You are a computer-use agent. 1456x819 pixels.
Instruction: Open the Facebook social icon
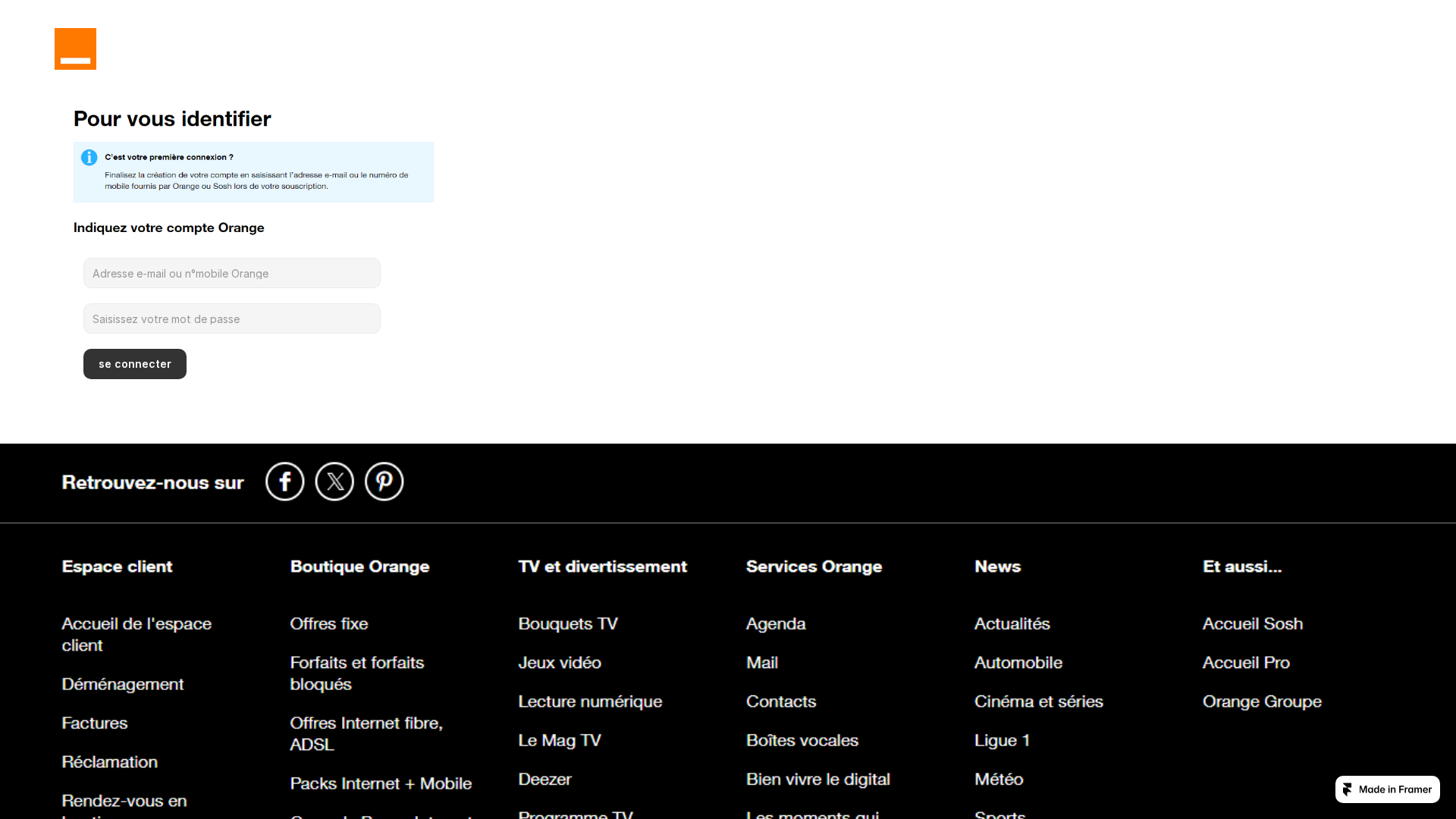coord(285,482)
